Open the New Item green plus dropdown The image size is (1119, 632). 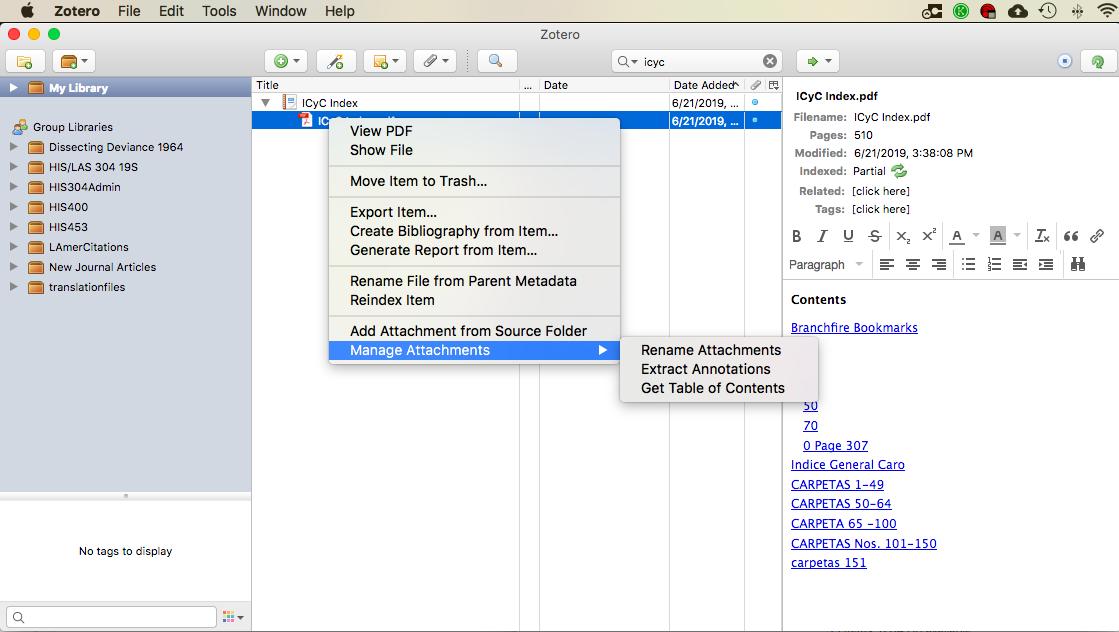pos(286,61)
